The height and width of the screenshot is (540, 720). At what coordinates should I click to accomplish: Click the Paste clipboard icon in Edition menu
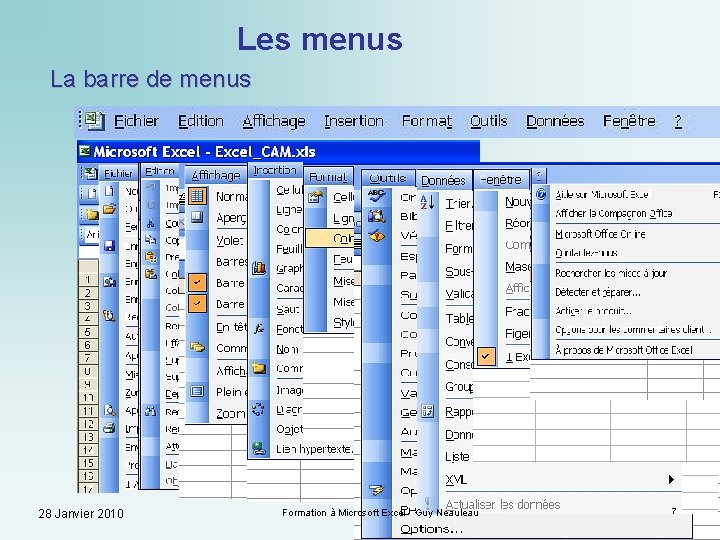[x=151, y=257]
